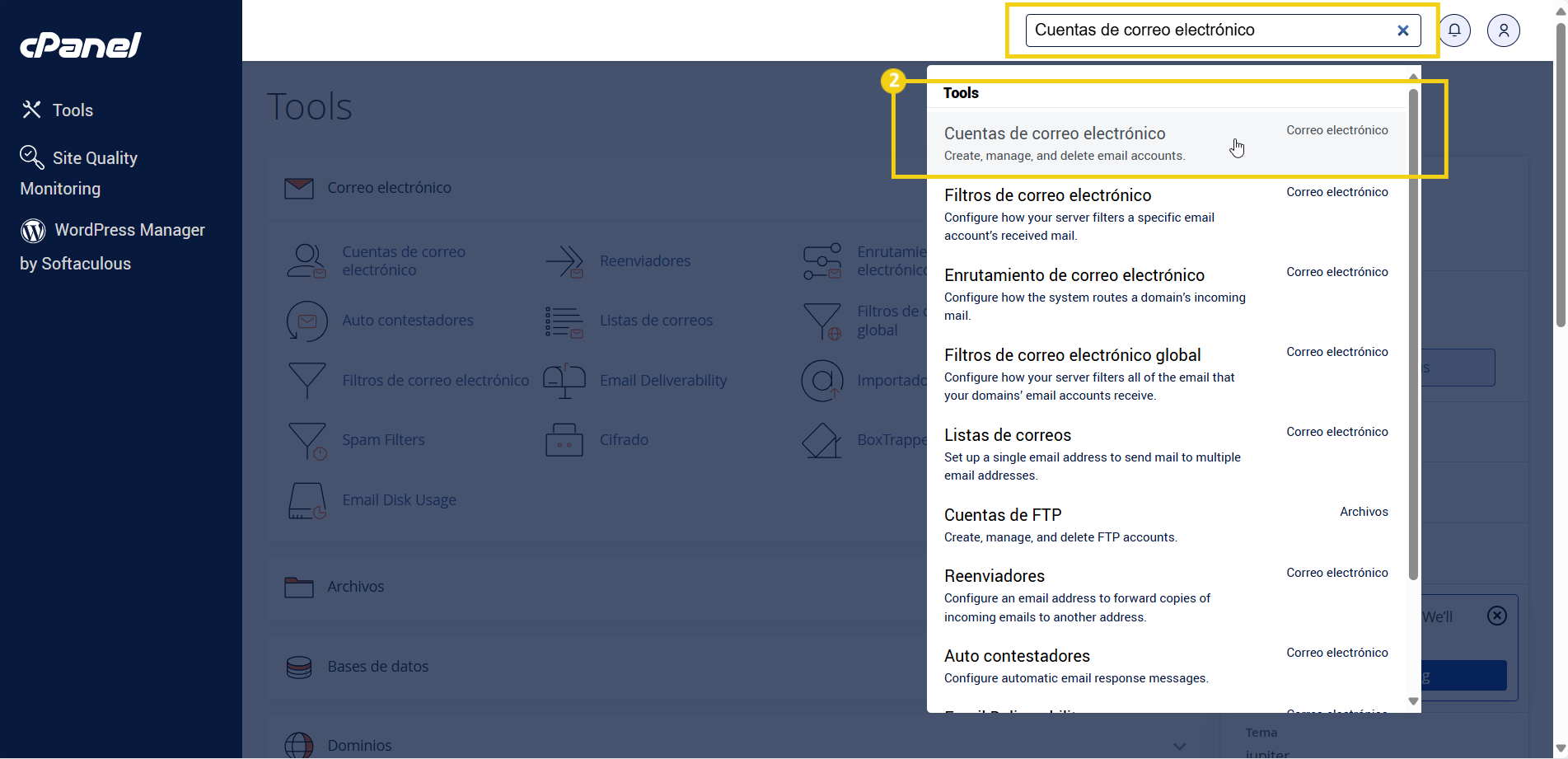The image size is (1568, 759).
Task: Collapse the Dominios section chevron
Action: point(1179,746)
